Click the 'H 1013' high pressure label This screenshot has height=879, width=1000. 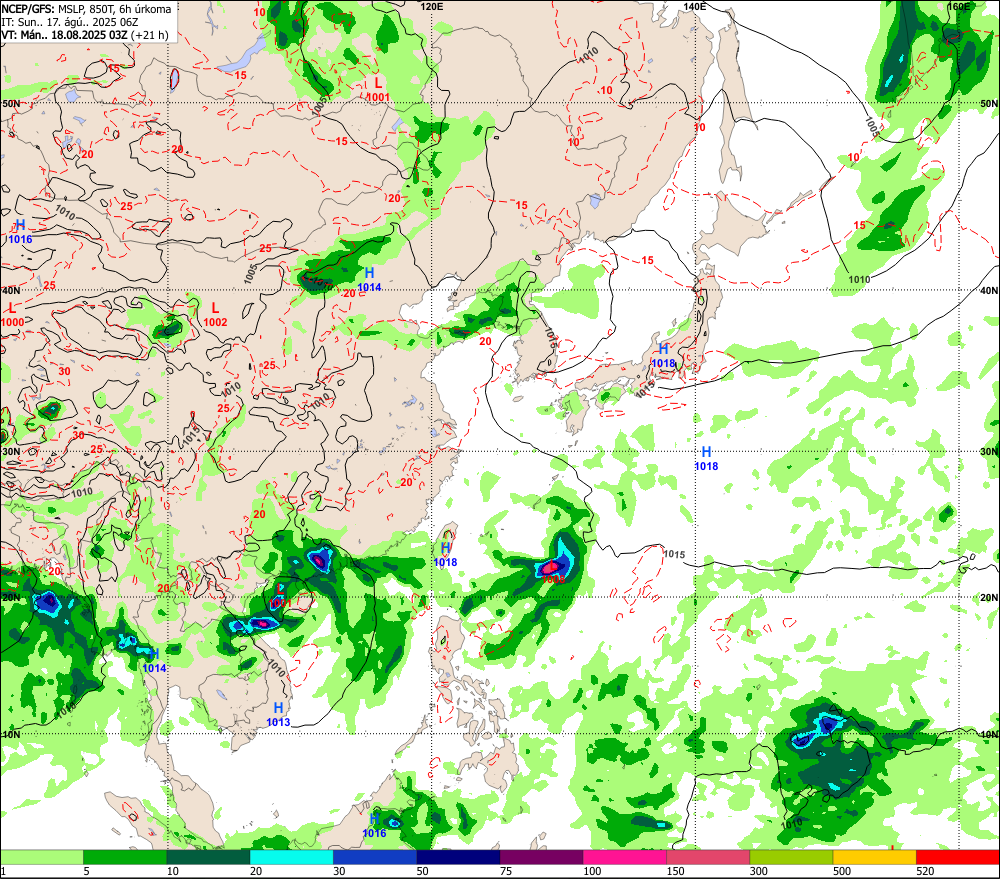(x=278, y=714)
